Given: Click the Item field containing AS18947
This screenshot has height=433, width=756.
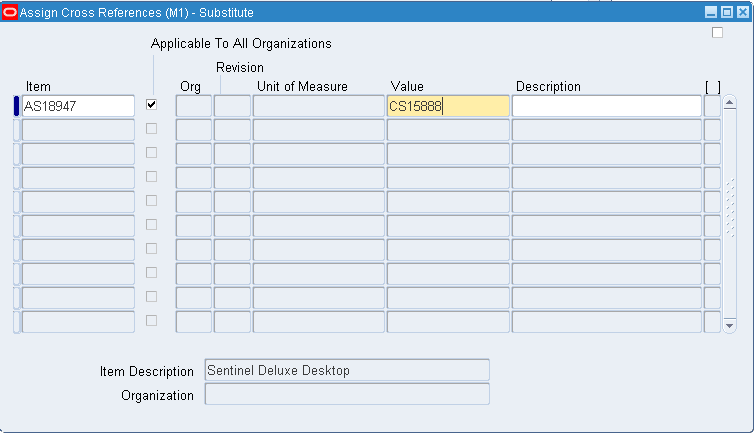Looking at the screenshot, I should pos(78,105).
